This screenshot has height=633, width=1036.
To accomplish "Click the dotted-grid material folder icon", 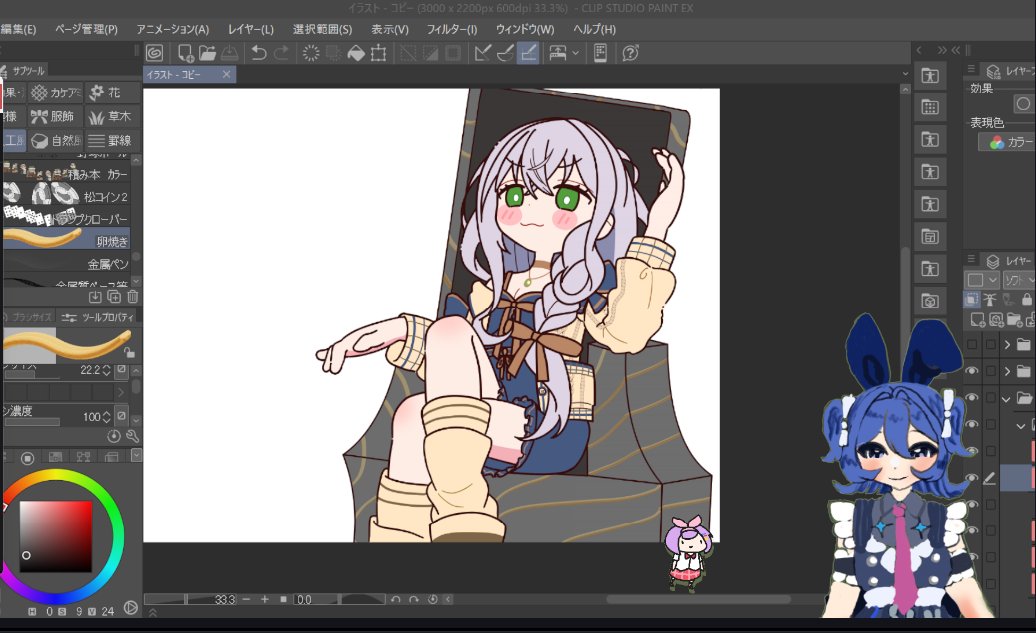I will pos(930,107).
